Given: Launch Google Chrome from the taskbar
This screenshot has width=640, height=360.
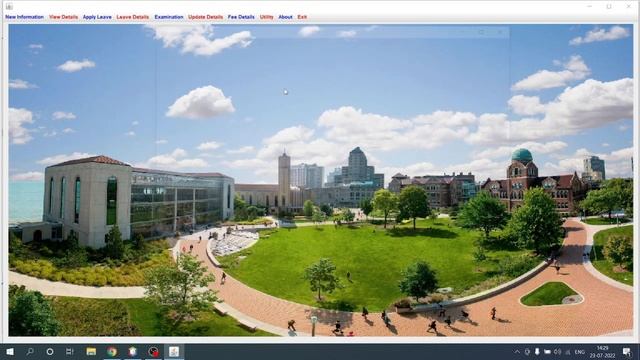Looking at the screenshot, I should pos(112,351).
